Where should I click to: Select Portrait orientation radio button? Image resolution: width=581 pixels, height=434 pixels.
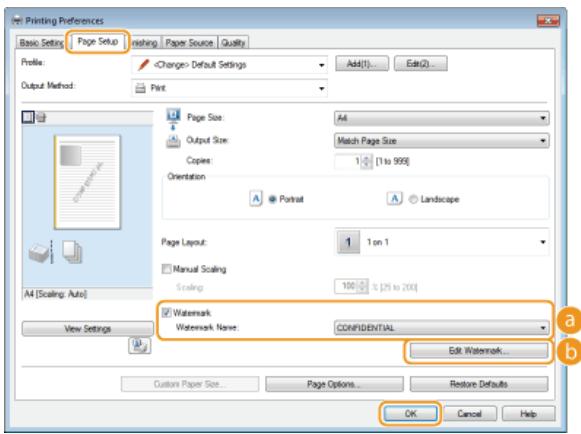[272, 199]
